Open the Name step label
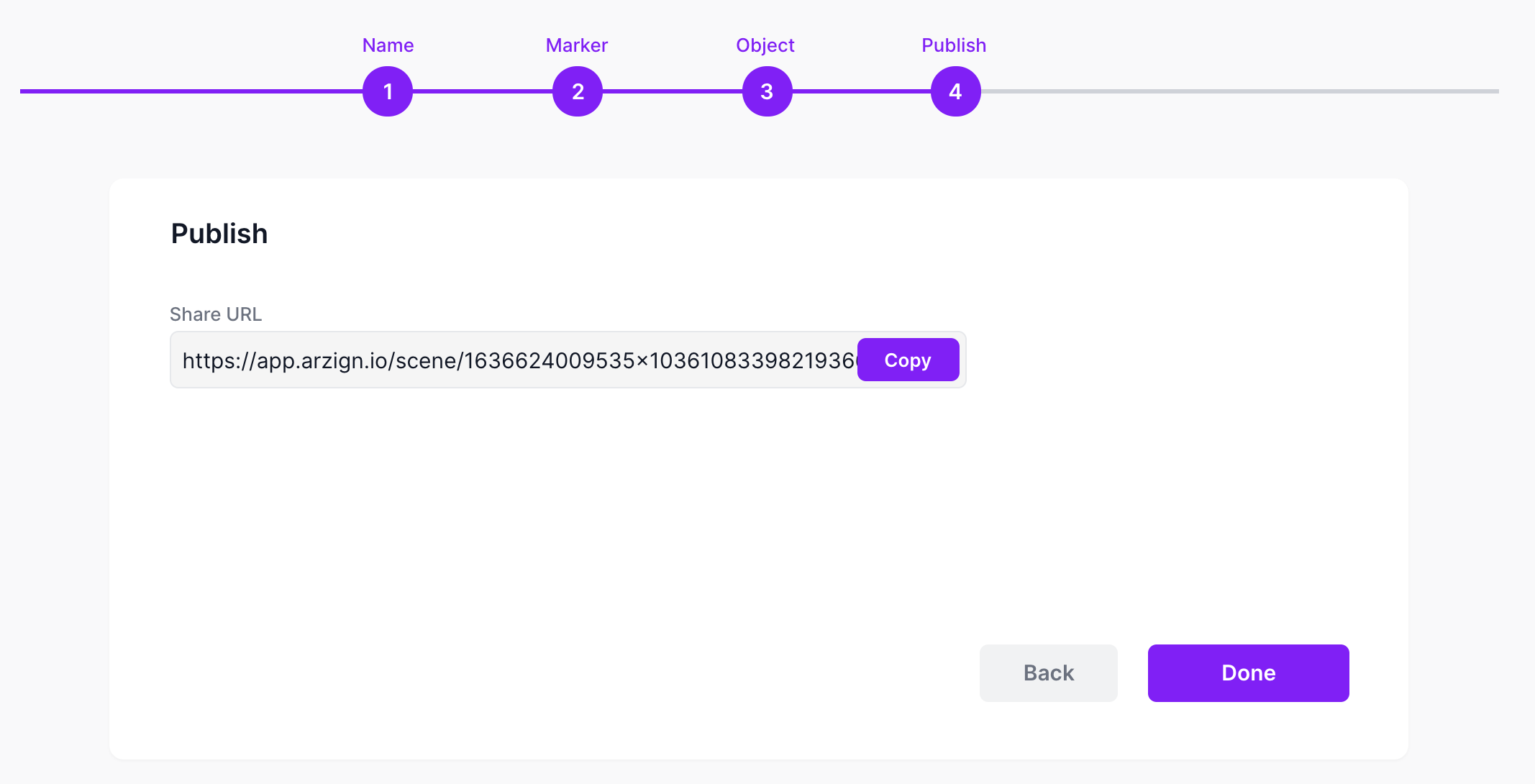Image resolution: width=1535 pixels, height=784 pixels. 388,45
